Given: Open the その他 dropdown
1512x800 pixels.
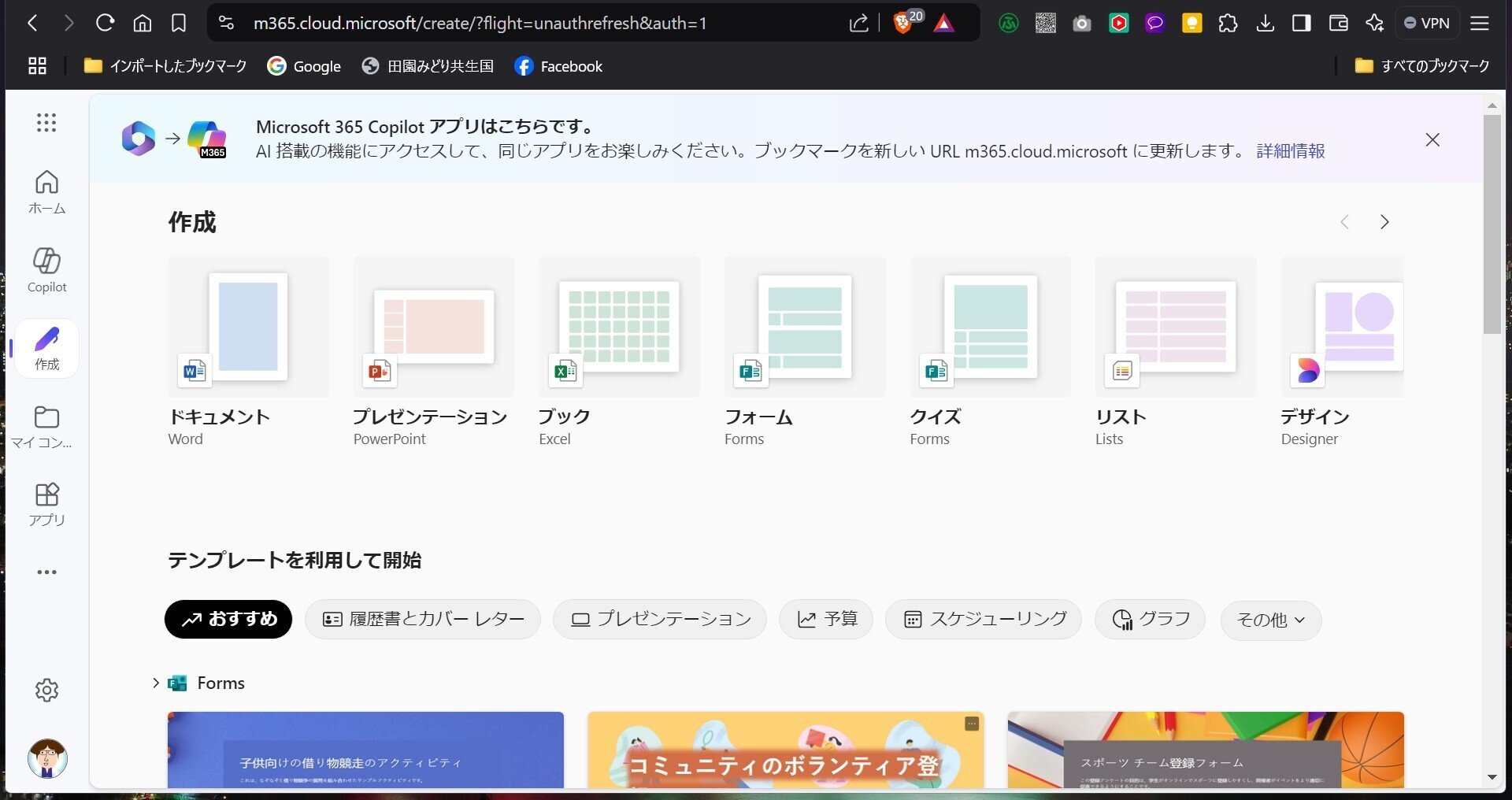Looking at the screenshot, I should pos(1271,620).
